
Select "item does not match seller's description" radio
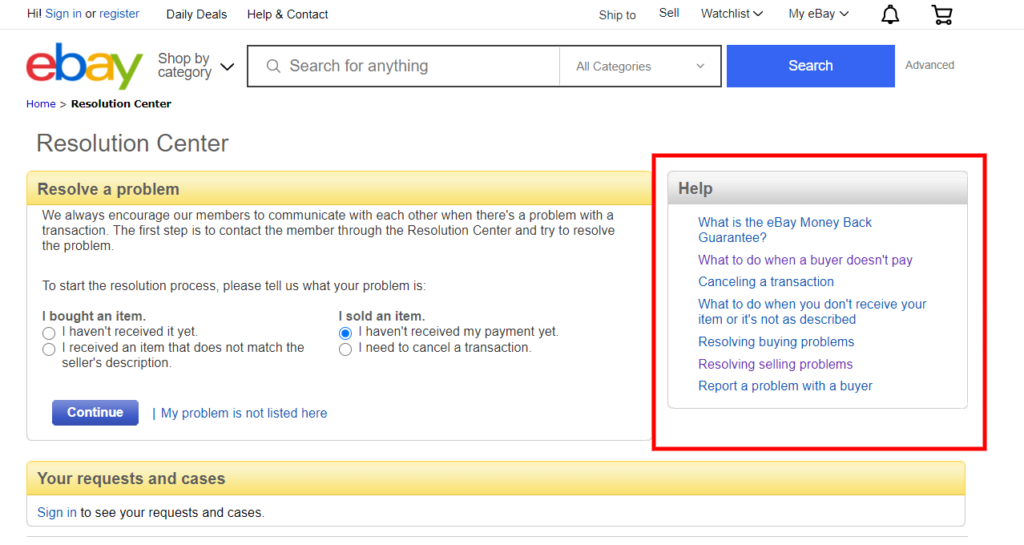click(x=48, y=349)
